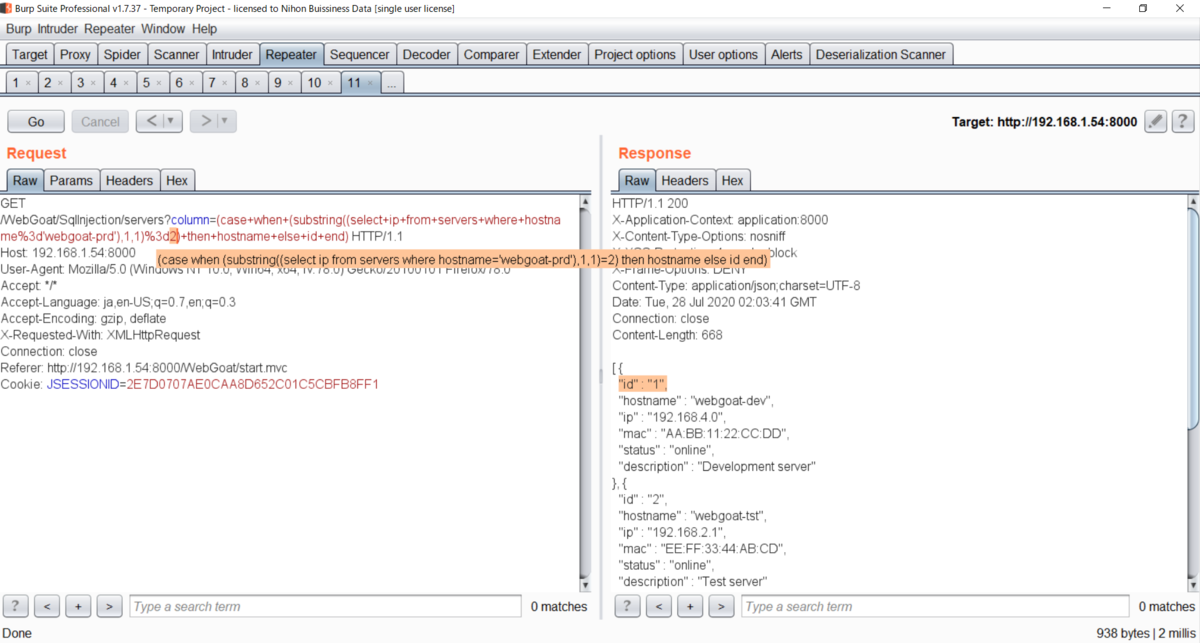Screen dimensions: 1200x643
Task: Click the "hostname" : "webgoat-tst" line
Action: coord(692,515)
